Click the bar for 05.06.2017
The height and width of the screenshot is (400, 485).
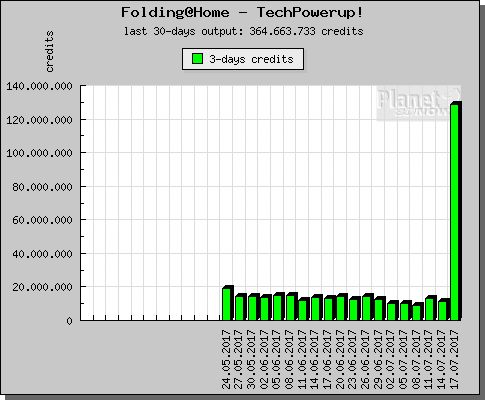pos(279,306)
